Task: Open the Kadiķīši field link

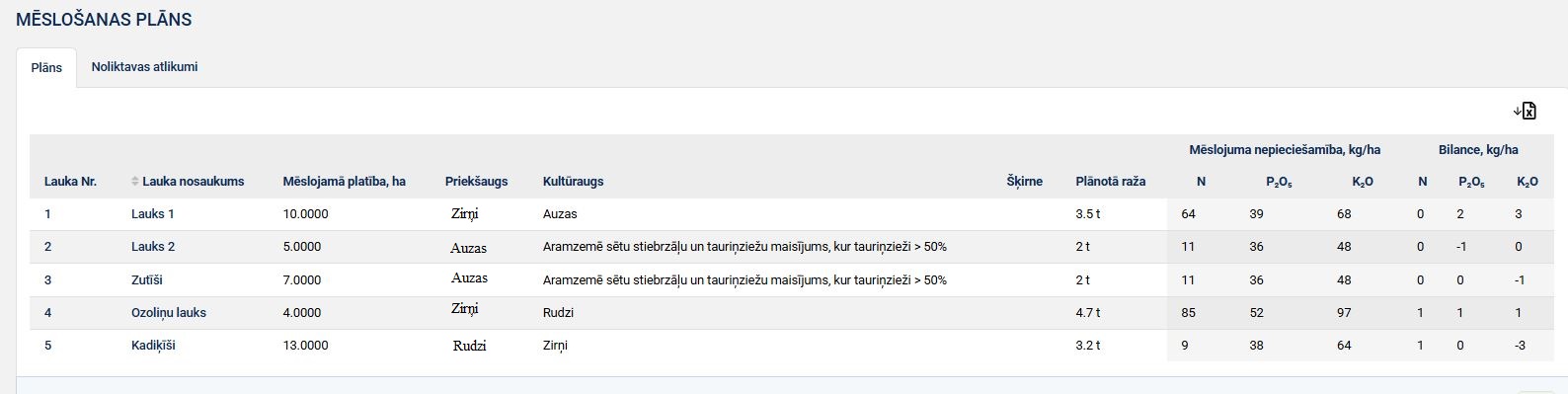Action: pos(153,345)
